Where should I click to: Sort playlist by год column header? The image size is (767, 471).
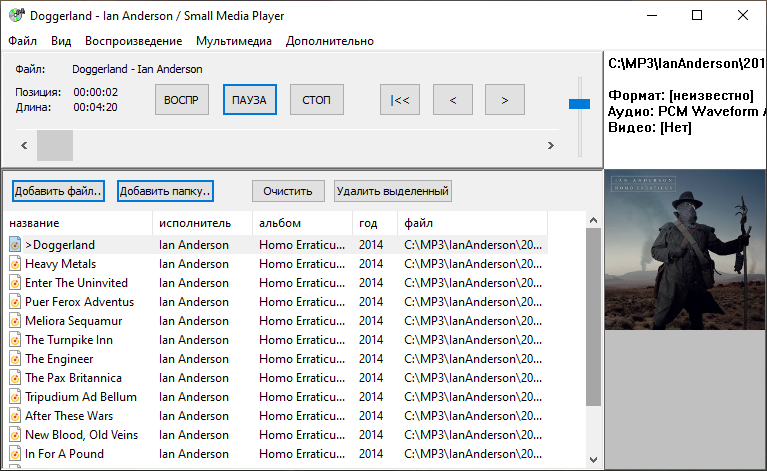(375, 223)
